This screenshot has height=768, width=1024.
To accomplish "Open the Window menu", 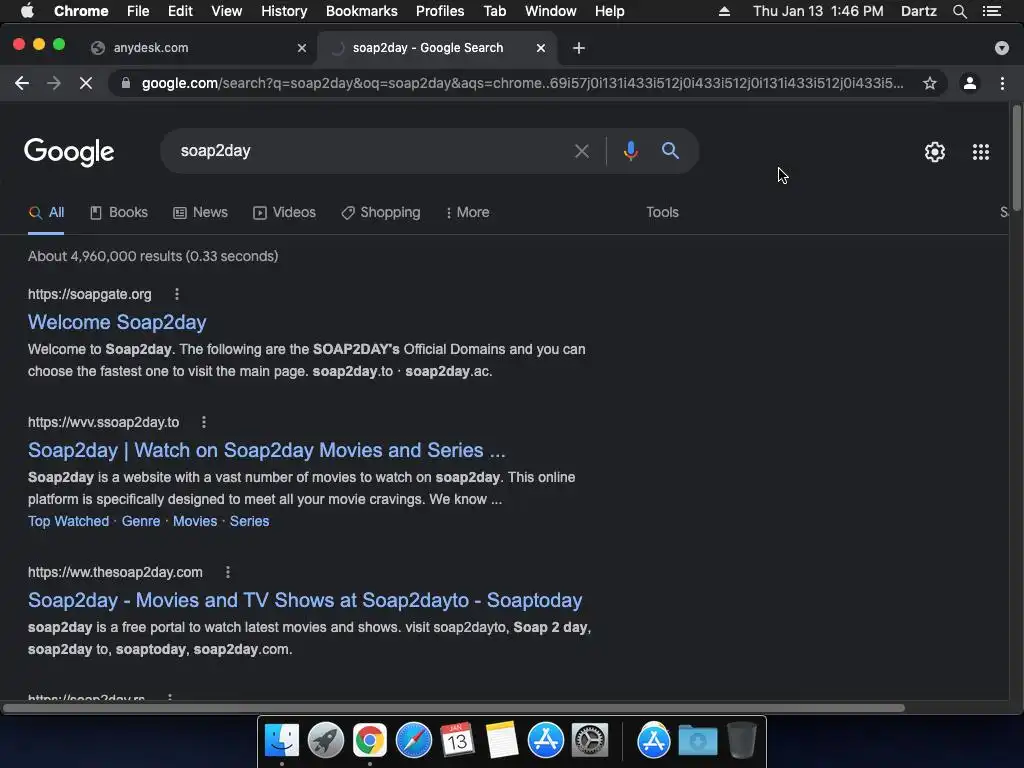I will point(551,11).
